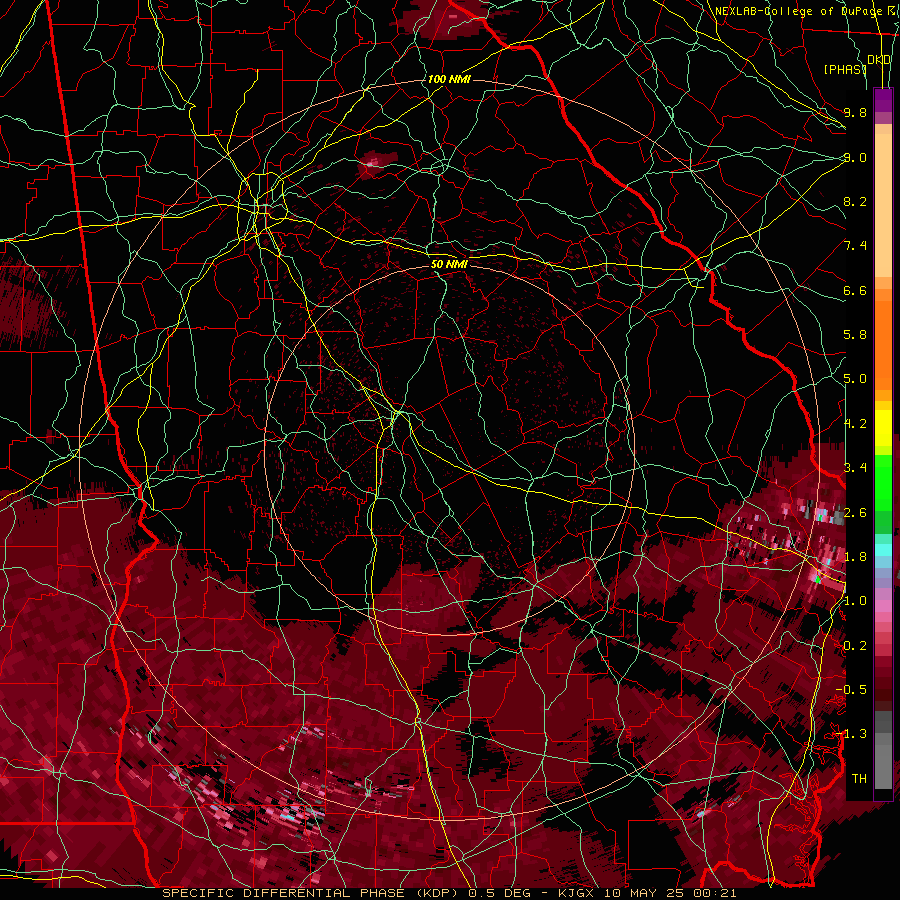The image size is (900, 900).
Task: Click the '[PHAS]' label above the scale
Action: (x=845, y=69)
